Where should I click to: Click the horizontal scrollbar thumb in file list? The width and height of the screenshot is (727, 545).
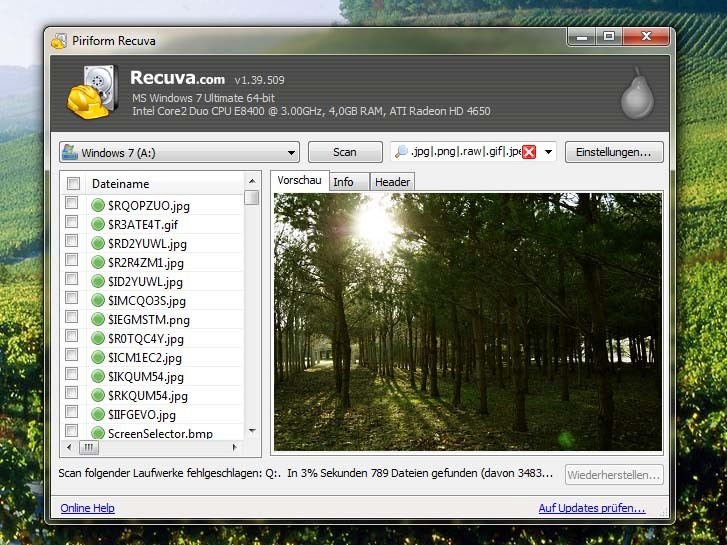pyautogui.click(x=88, y=448)
